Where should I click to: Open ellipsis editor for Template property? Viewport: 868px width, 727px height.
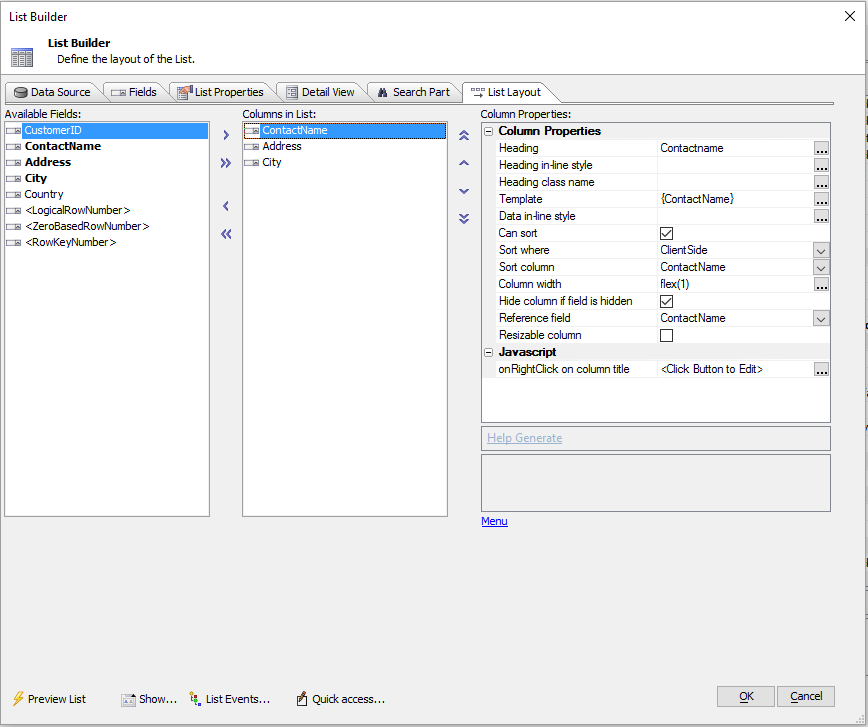[x=822, y=199]
